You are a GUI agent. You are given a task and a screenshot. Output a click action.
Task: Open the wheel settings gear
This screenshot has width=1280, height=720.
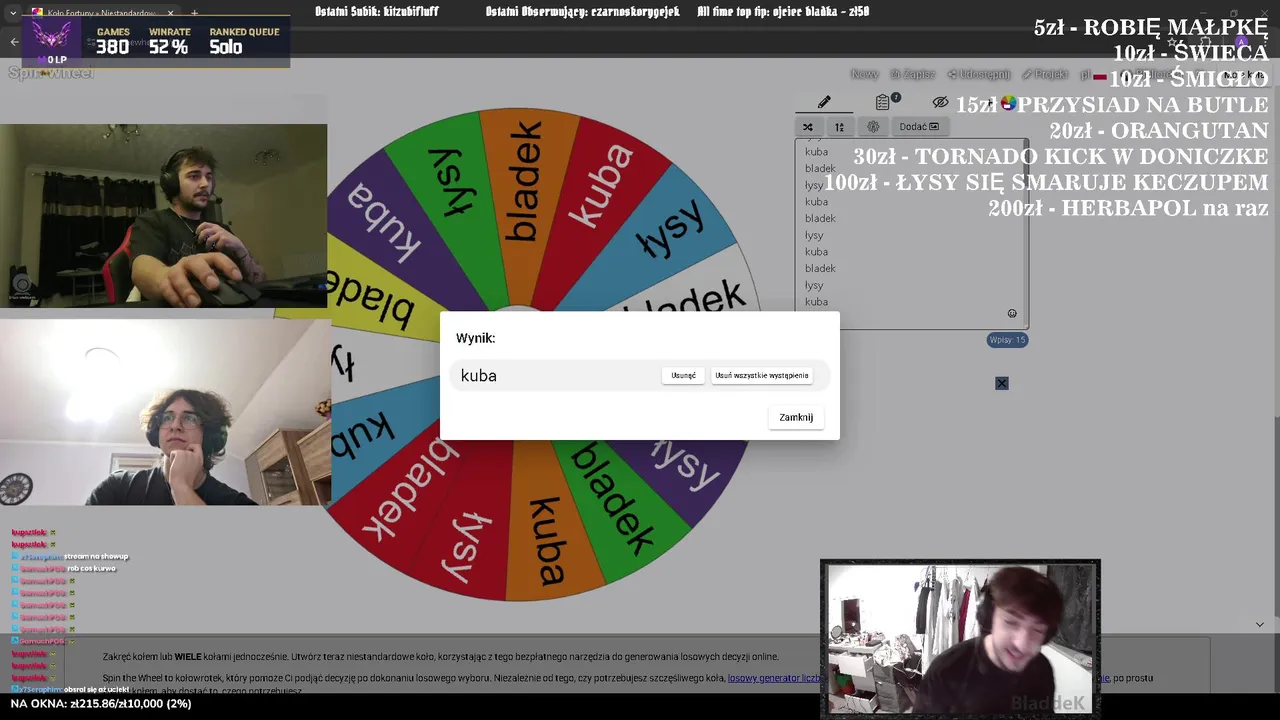pyautogui.click(x=873, y=127)
